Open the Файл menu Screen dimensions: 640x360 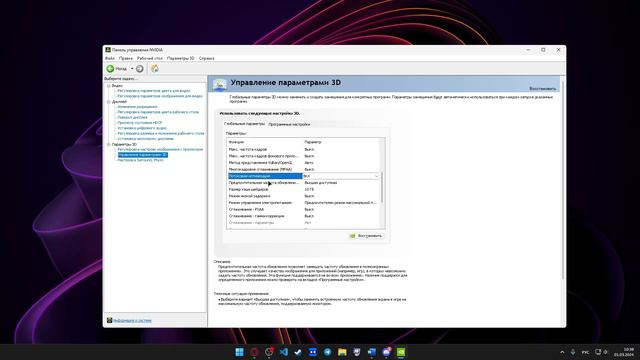point(110,58)
